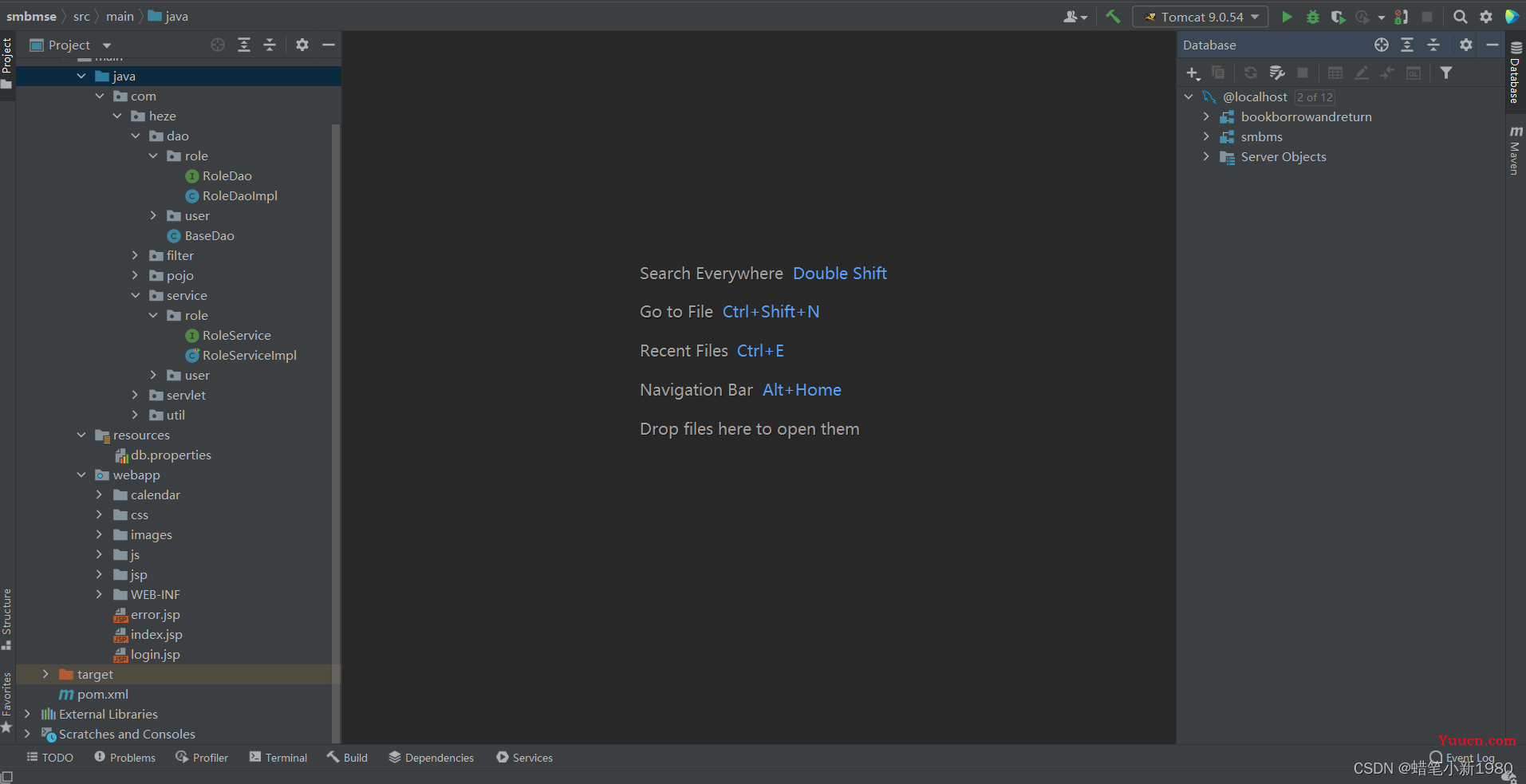The width and height of the screenshot is (1526, 784).
Task: Open Data Source Properties wrench icon
Action: pyautogui.click(x=1276, y=73)
